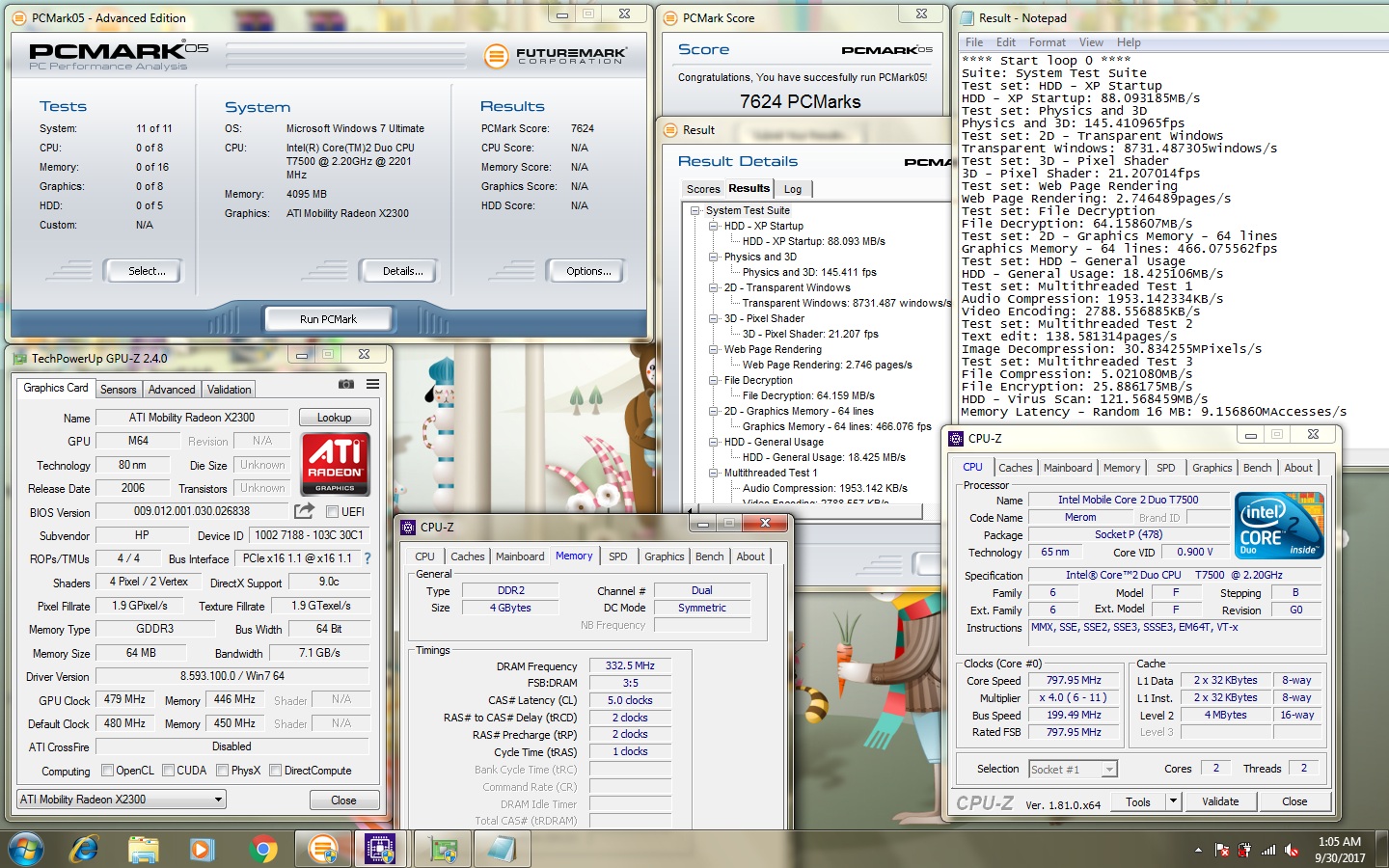
Task: Collapse the Web Page Rendering tree node
Action: point(714,349)
